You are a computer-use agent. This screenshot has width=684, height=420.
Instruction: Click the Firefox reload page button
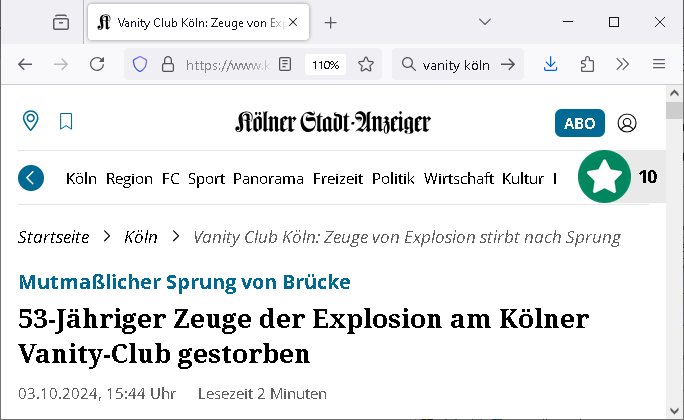[97, 64]
